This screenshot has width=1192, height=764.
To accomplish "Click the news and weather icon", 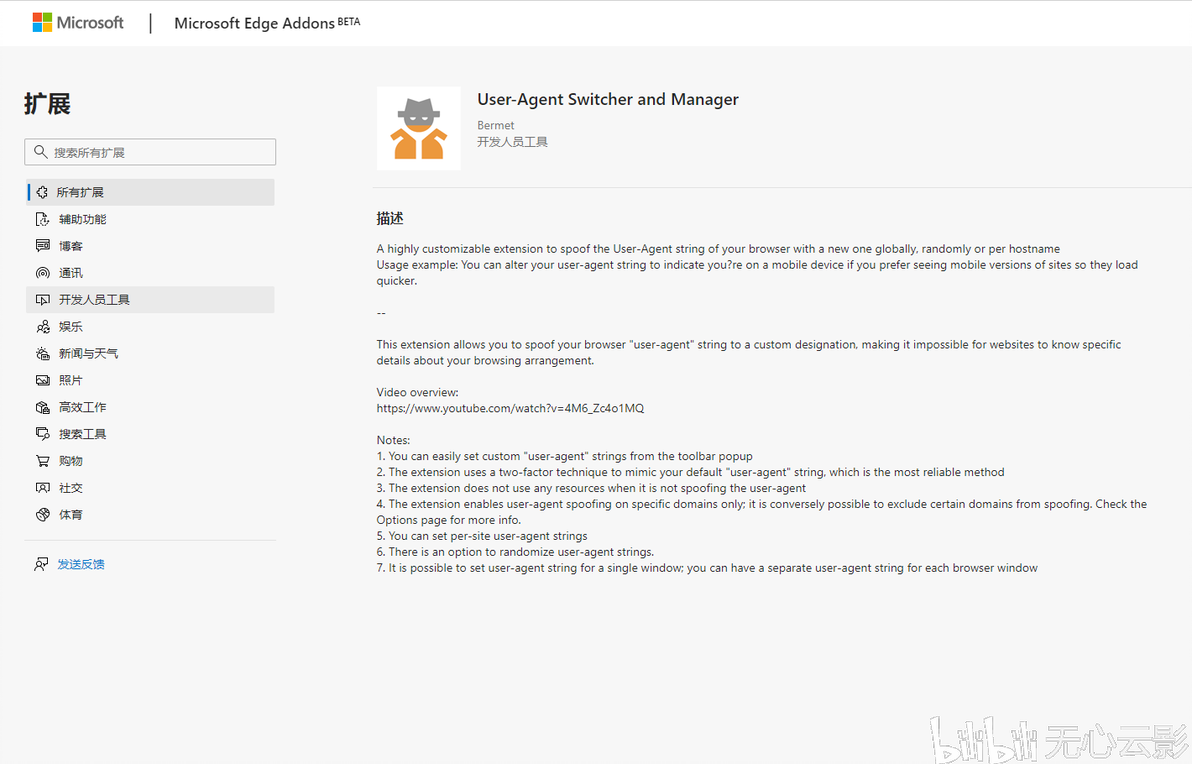I will pos(42,354).
